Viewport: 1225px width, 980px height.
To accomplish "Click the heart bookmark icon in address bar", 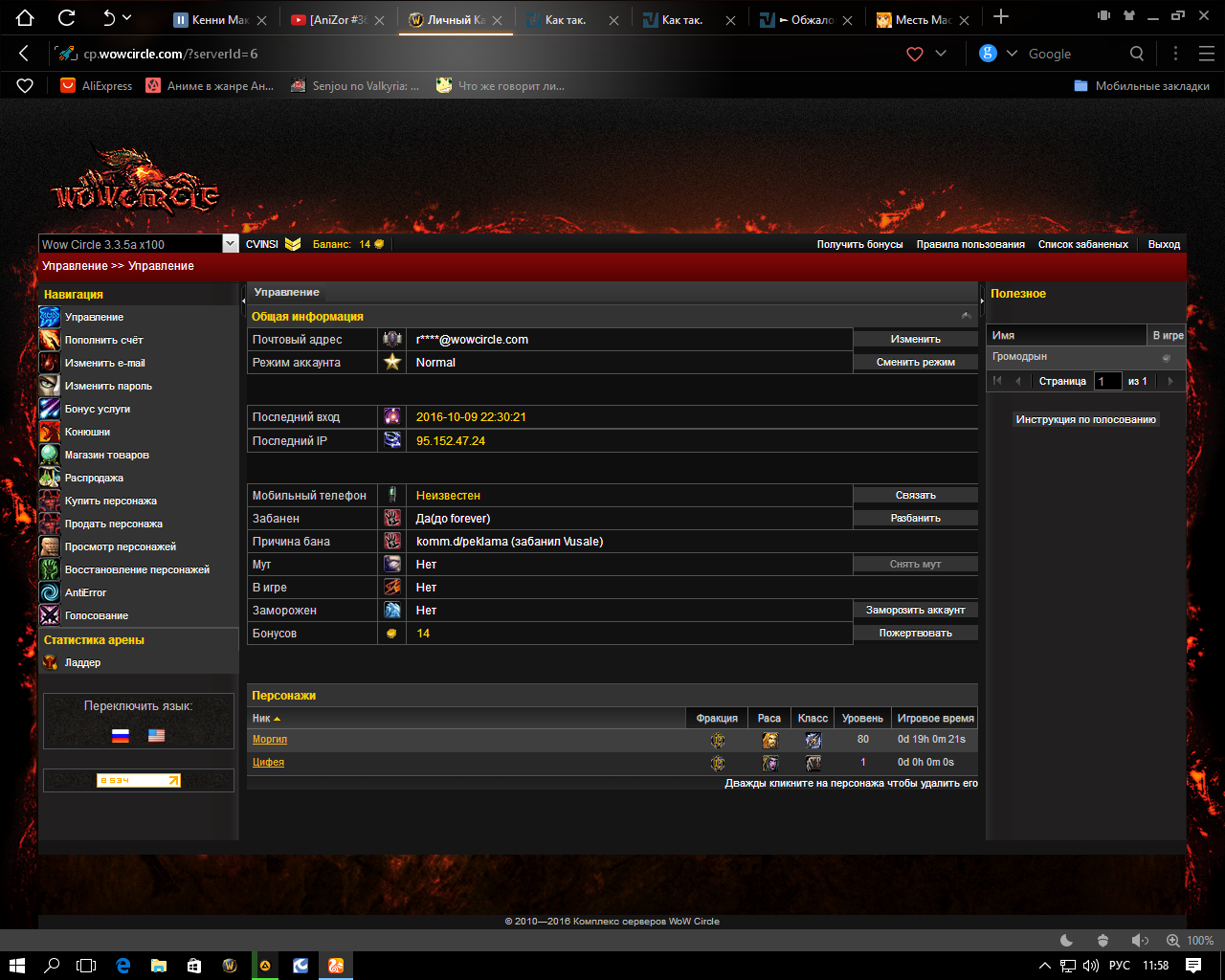I will (915, 54).
